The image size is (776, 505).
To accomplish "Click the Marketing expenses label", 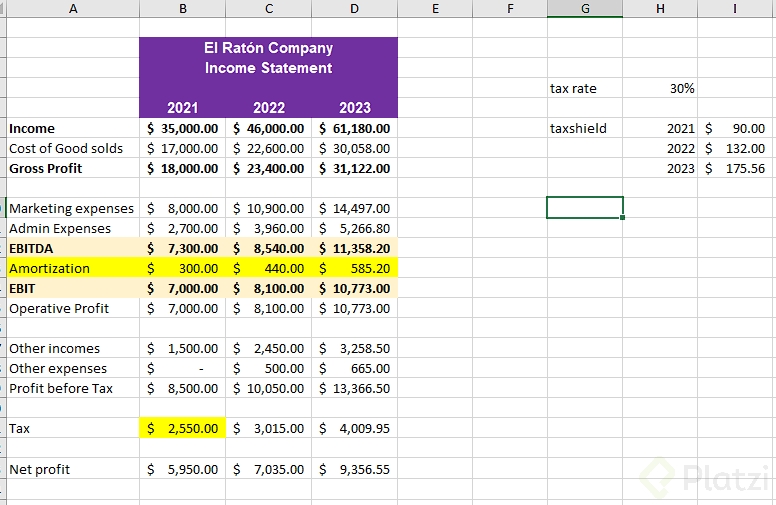I will click(73, 208).
